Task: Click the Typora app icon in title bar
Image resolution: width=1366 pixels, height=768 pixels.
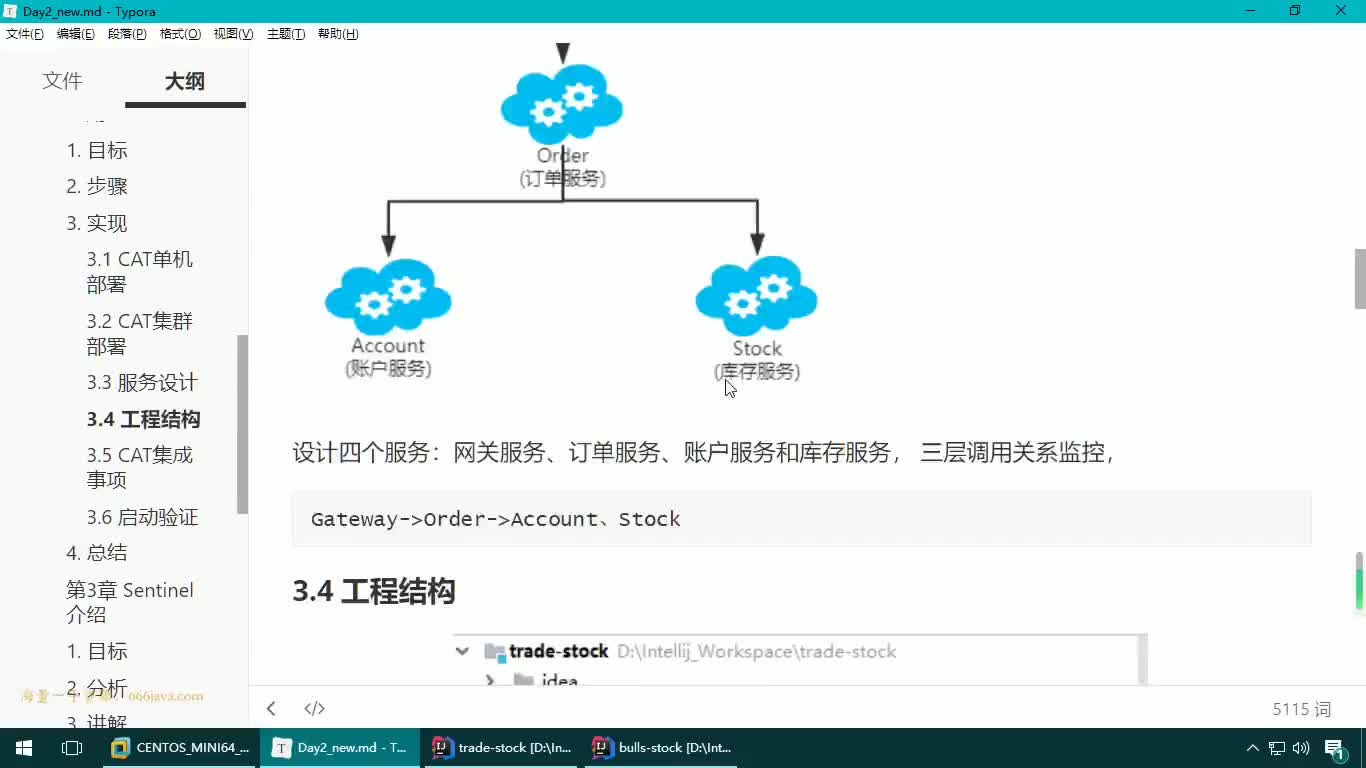Action: tap(11, 11)
